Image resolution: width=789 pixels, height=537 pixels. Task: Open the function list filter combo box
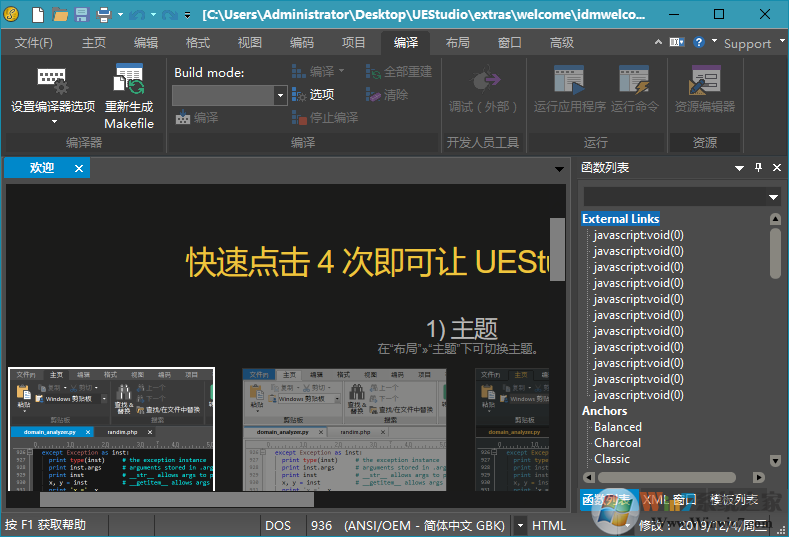[x=682, y=197]
